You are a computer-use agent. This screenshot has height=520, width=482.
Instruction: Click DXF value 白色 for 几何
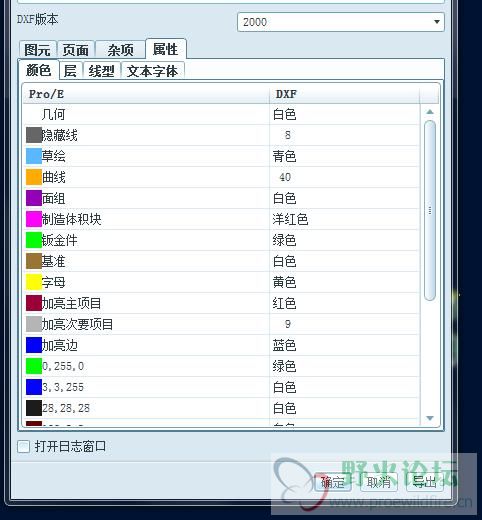pyautogui.click(x=284, y=114)
